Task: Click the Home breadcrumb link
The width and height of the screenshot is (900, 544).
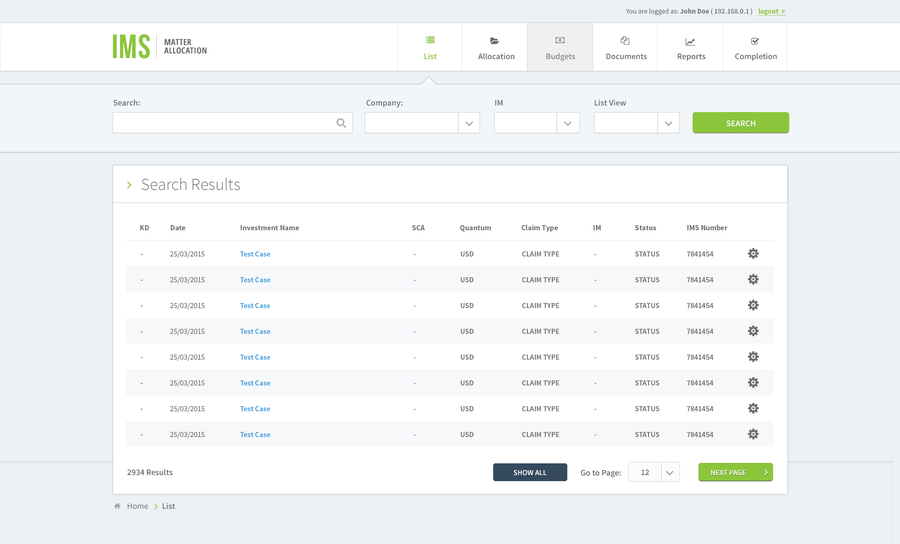Action: (137, 506)
